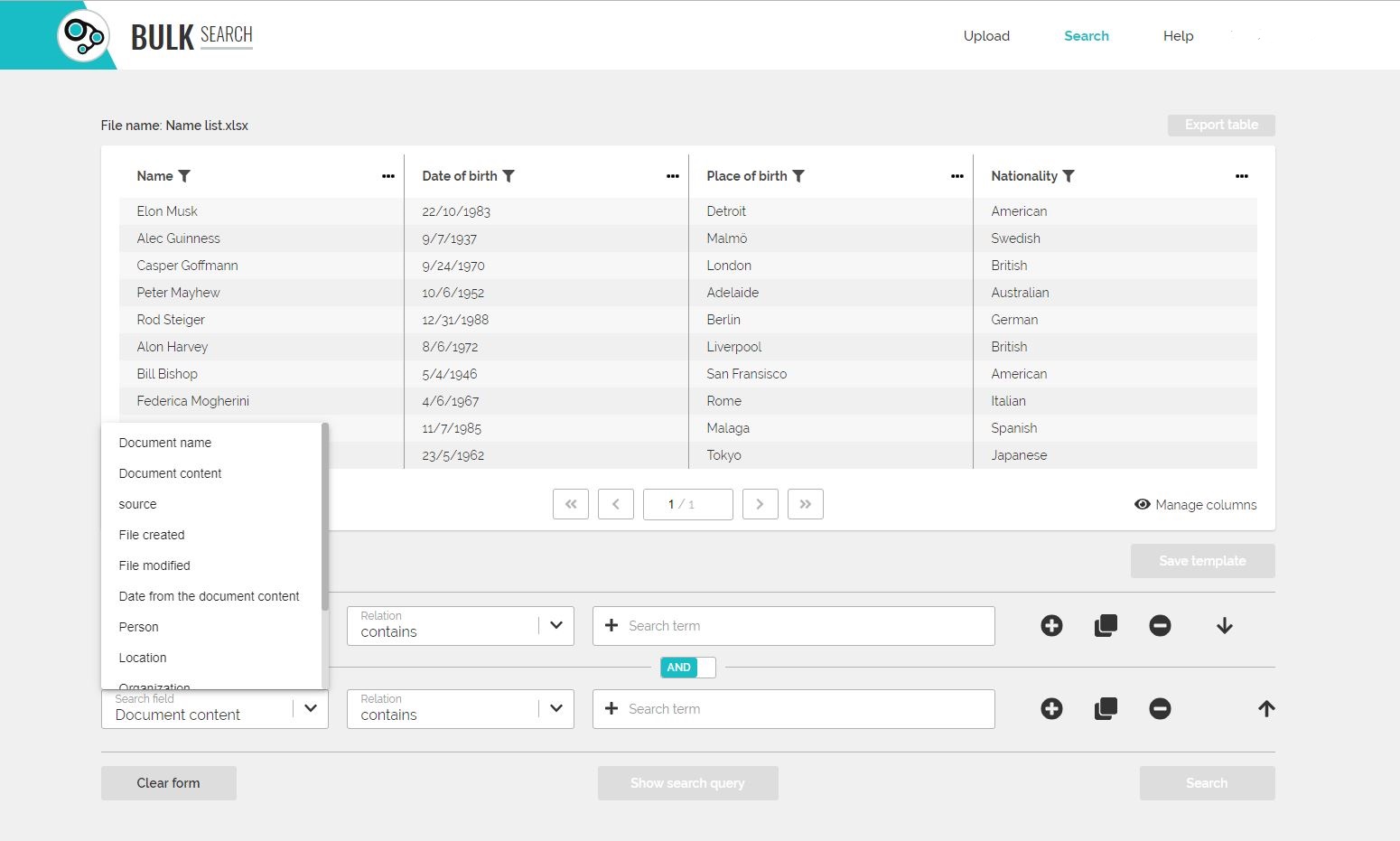Move second search row up with arrow
Screen dimensions: 1400x841
pyautogui.click(x=1266, y=709)
